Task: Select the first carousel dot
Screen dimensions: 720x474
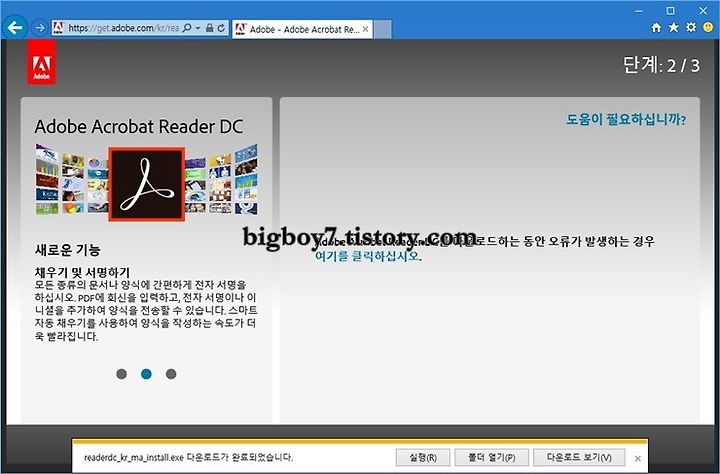Action: [x=122, y=374]
